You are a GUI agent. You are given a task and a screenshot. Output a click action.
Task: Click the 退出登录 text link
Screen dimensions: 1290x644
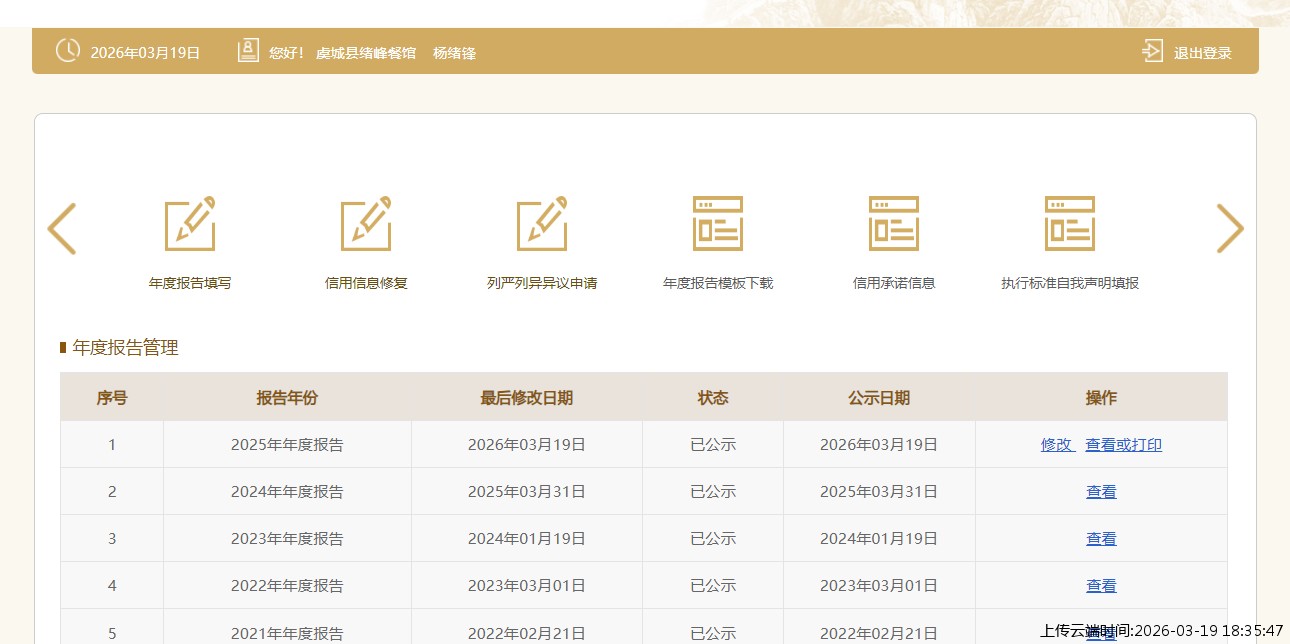[x=1202, y=53]
